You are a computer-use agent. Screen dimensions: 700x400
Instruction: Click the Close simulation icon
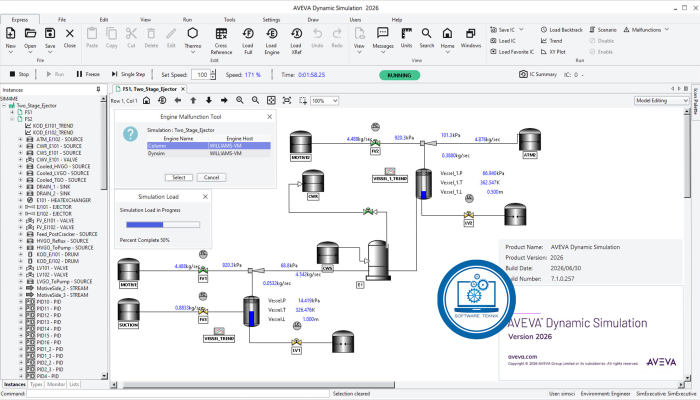click(70, 33)
